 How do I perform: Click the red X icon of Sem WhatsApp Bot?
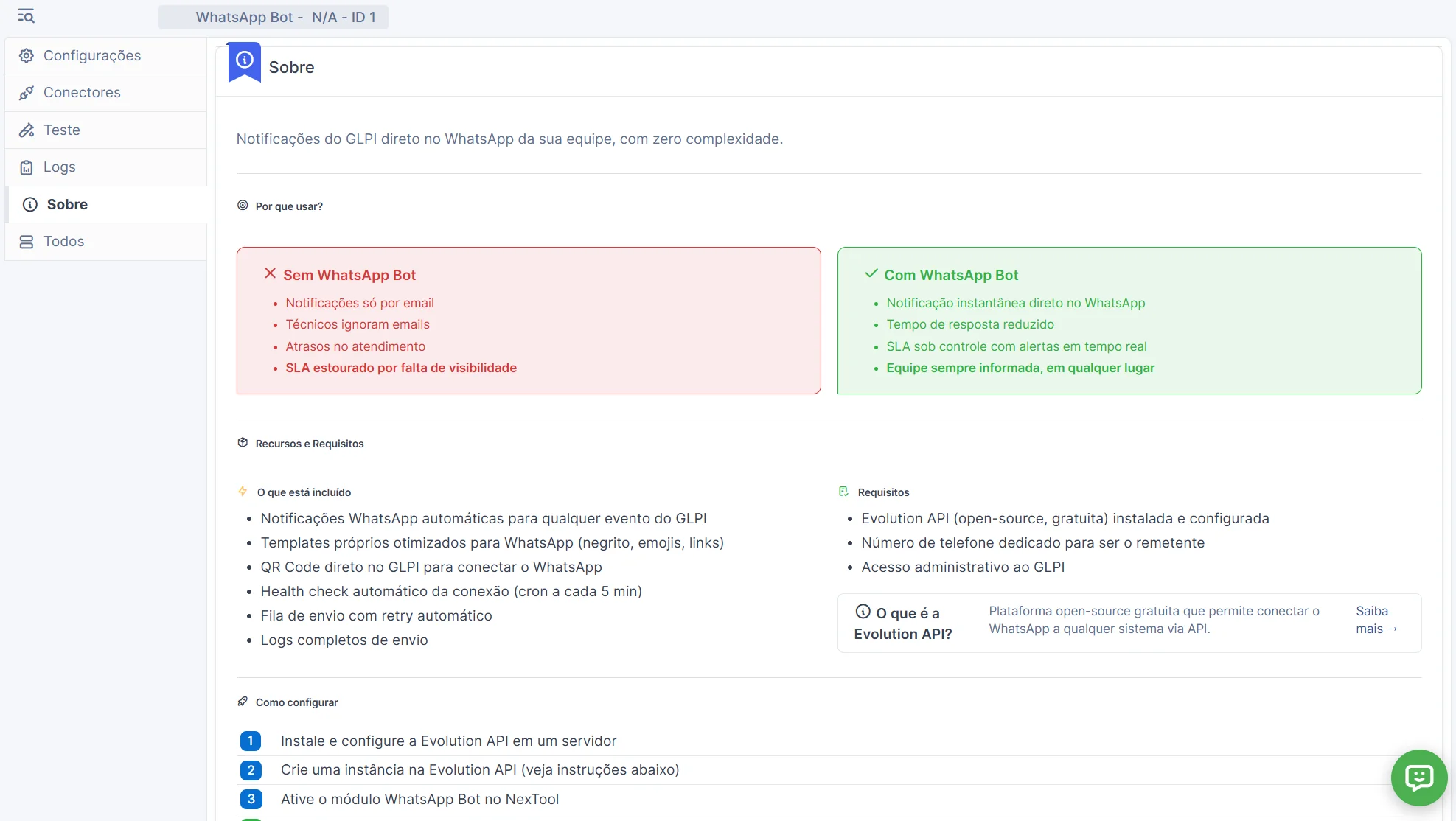pos(271,273)
